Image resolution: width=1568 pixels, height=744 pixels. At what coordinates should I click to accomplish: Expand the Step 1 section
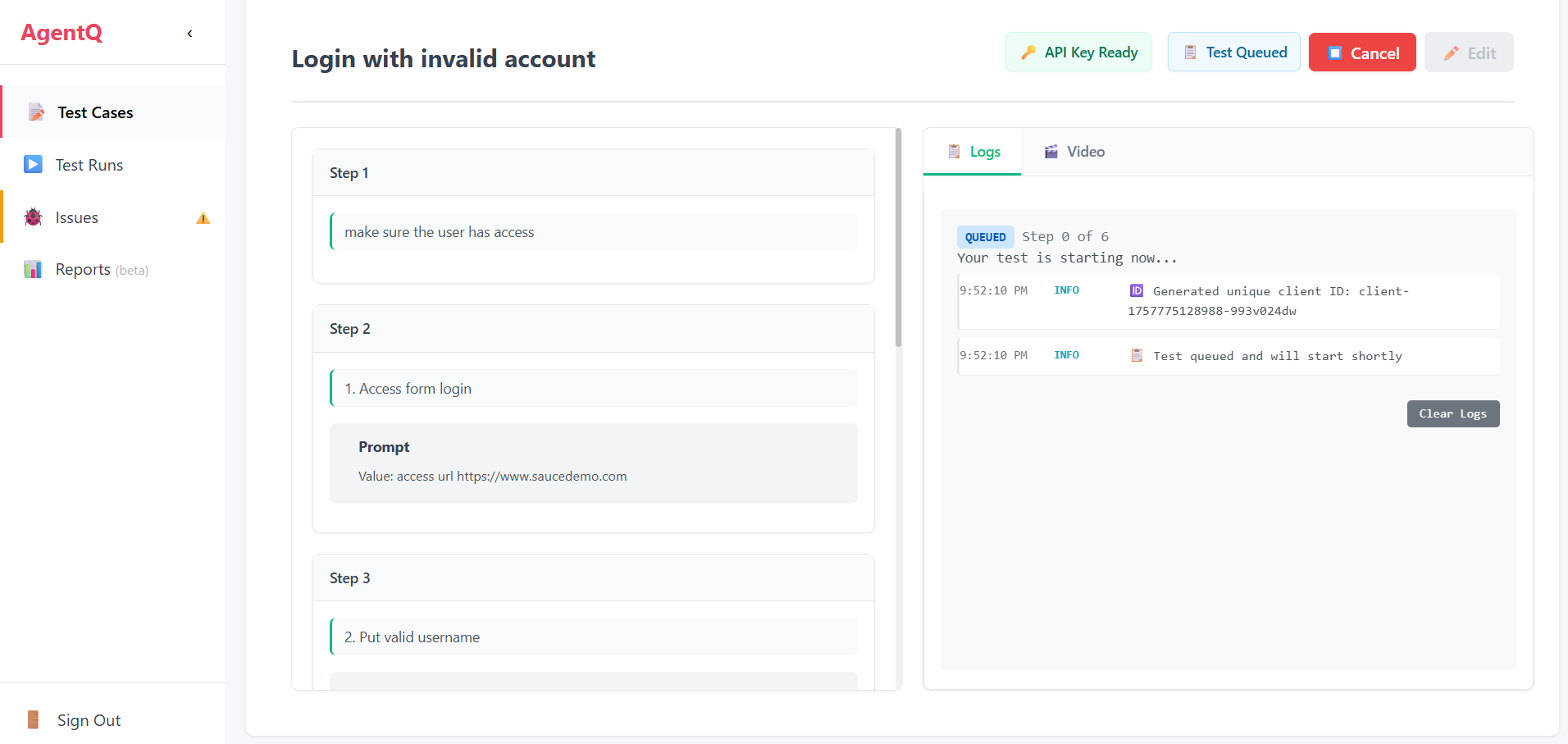point(593,172)
